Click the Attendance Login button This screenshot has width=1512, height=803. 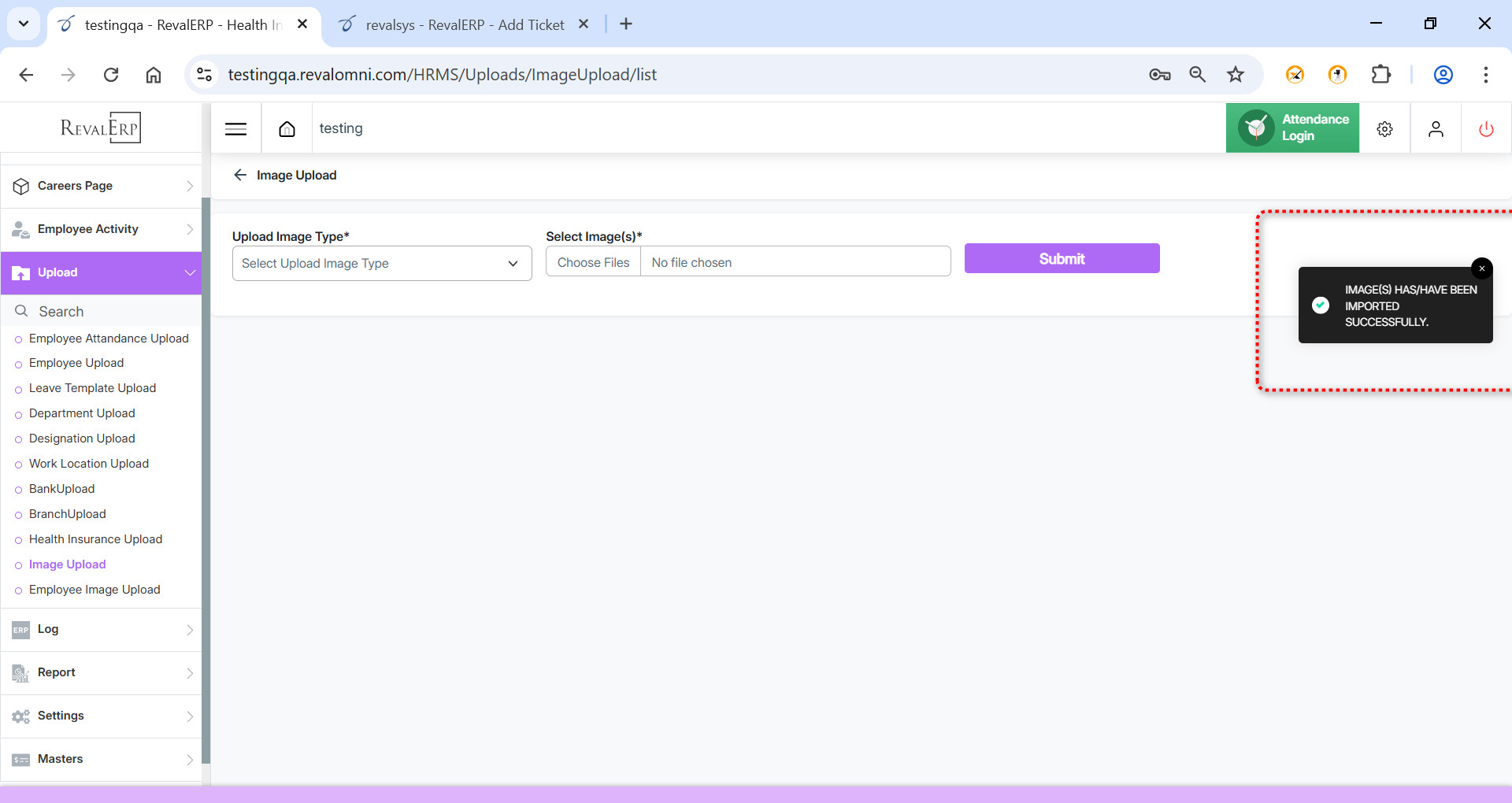1292,128
